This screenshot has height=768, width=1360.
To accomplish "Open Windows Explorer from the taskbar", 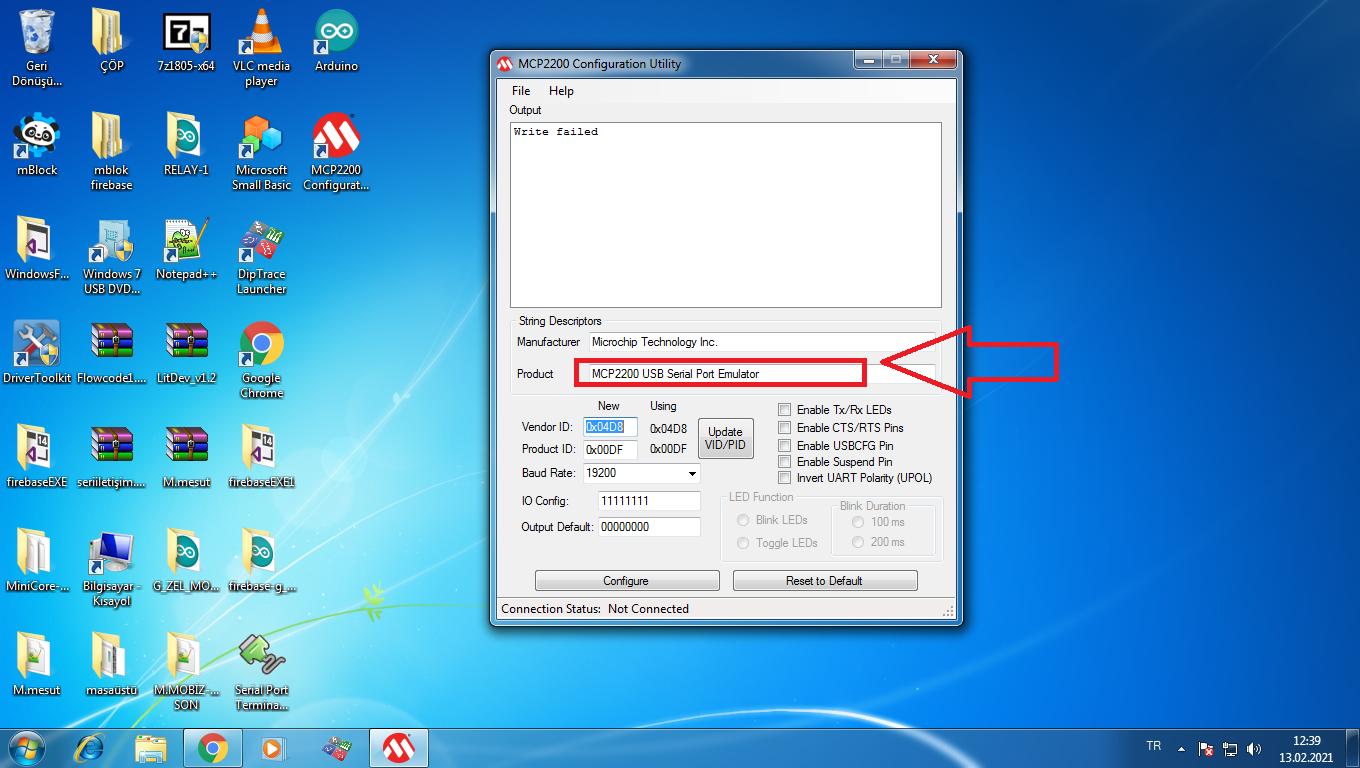I will tap(151, 747).
